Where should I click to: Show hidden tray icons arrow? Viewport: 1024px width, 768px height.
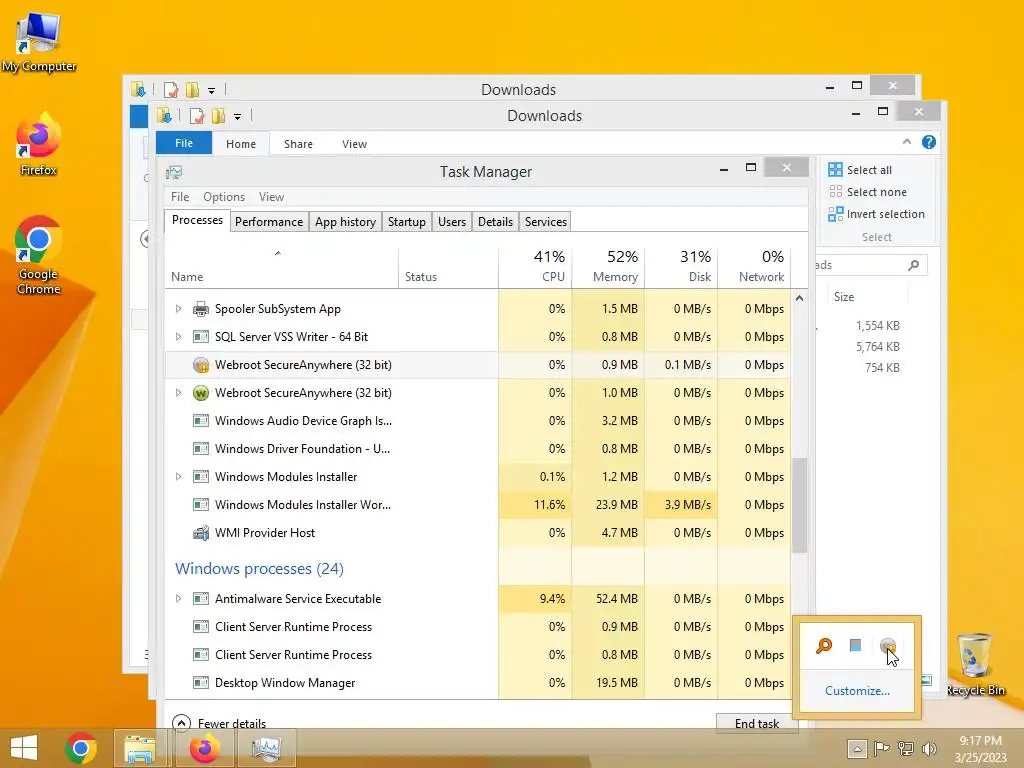[x=857, y=749]
